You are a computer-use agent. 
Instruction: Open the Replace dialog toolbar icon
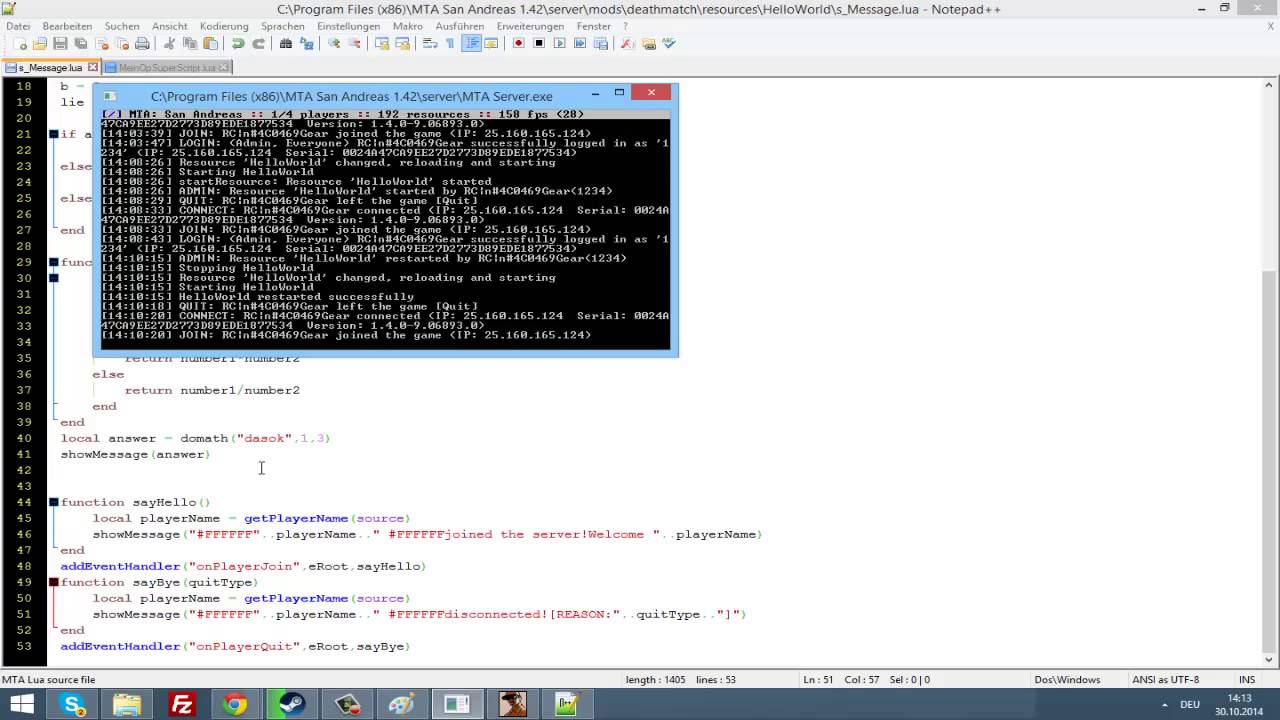[307, 44]
